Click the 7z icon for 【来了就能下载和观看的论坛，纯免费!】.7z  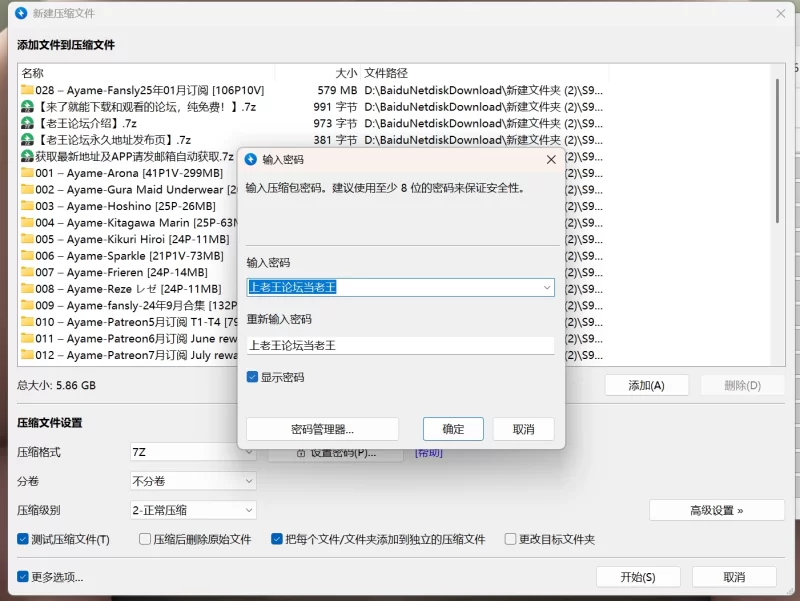[x=25, y=107]
